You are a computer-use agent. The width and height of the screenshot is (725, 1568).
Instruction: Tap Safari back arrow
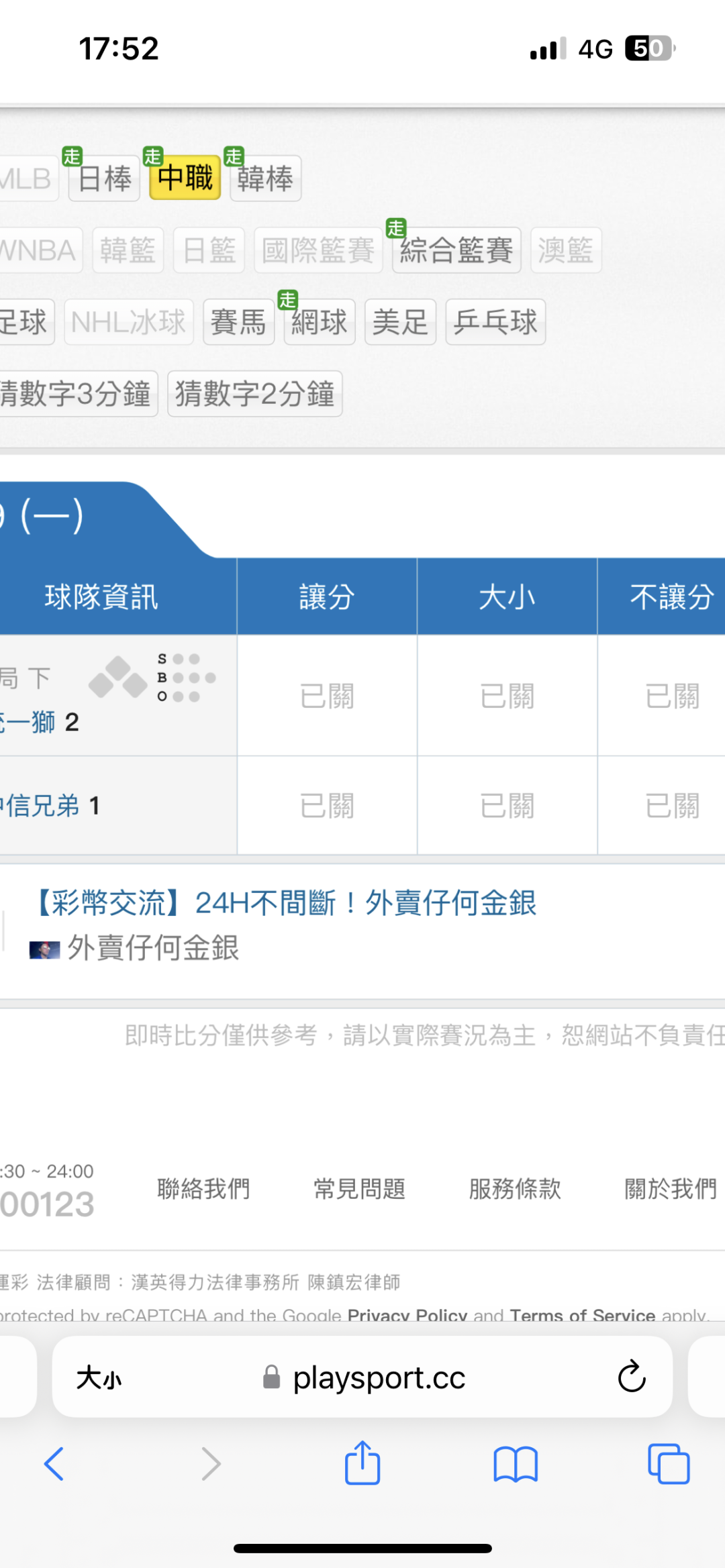coord(54,1464)
